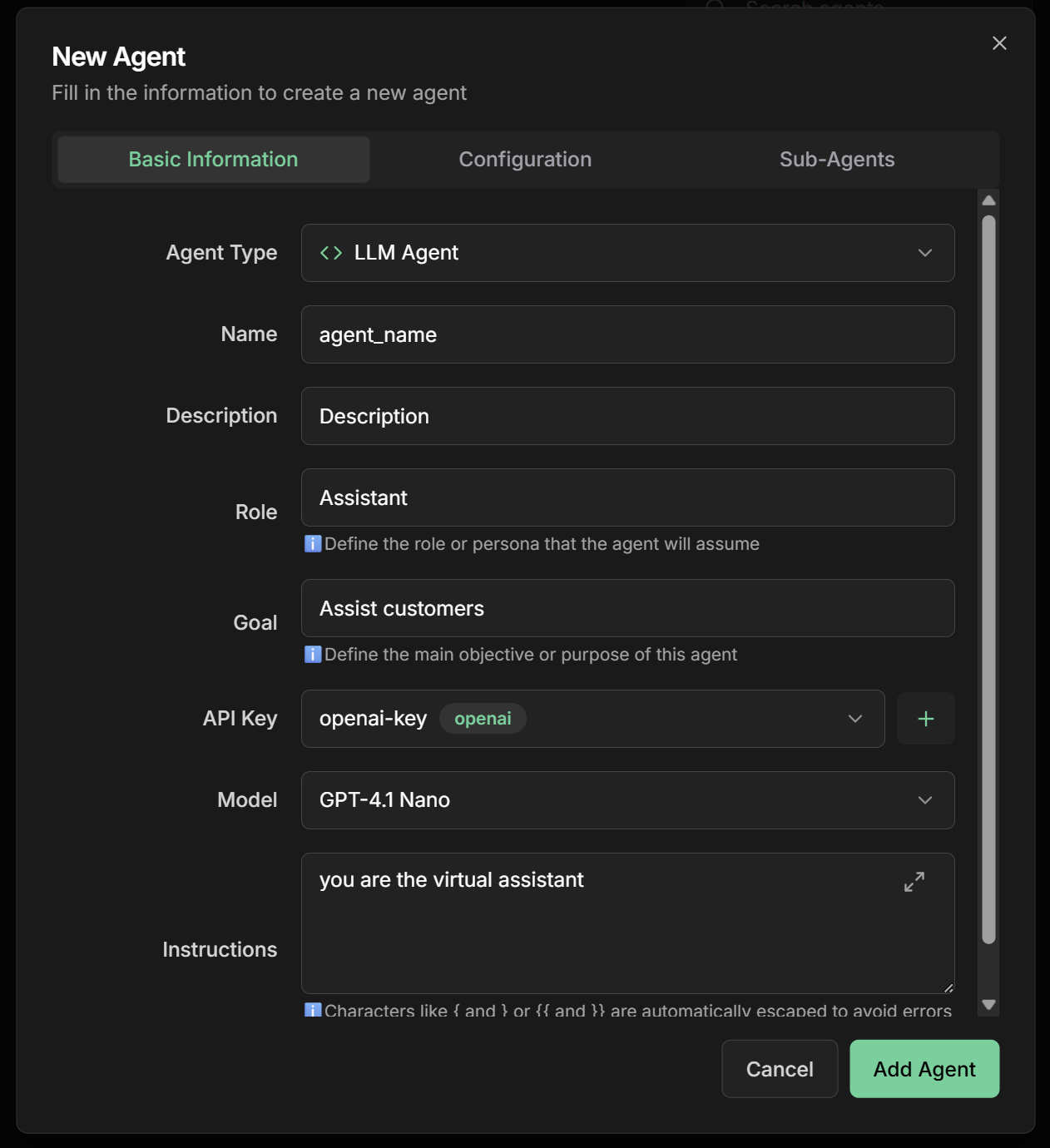Click the openai badge next to openai-key
Screen dimensions: 1050x1148
[x=483, y=718]
